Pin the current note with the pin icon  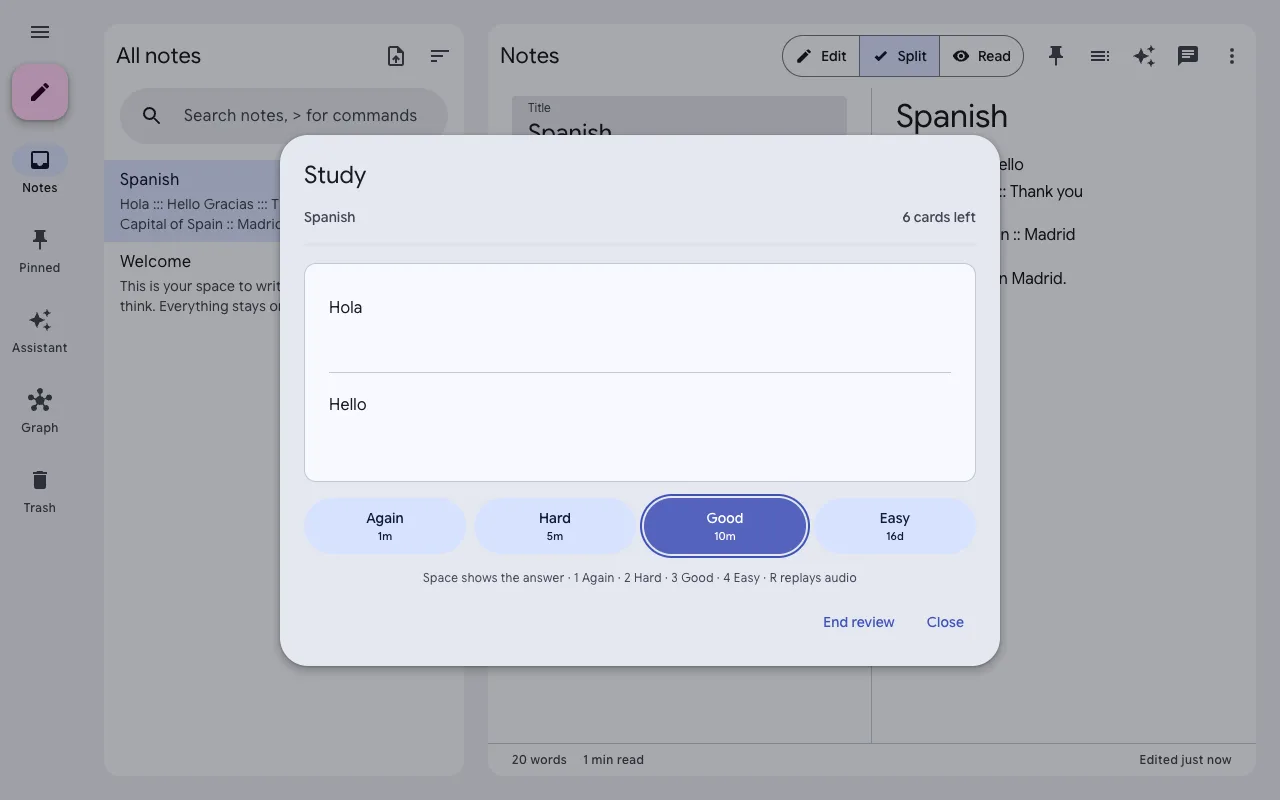tap(1056, 56)
